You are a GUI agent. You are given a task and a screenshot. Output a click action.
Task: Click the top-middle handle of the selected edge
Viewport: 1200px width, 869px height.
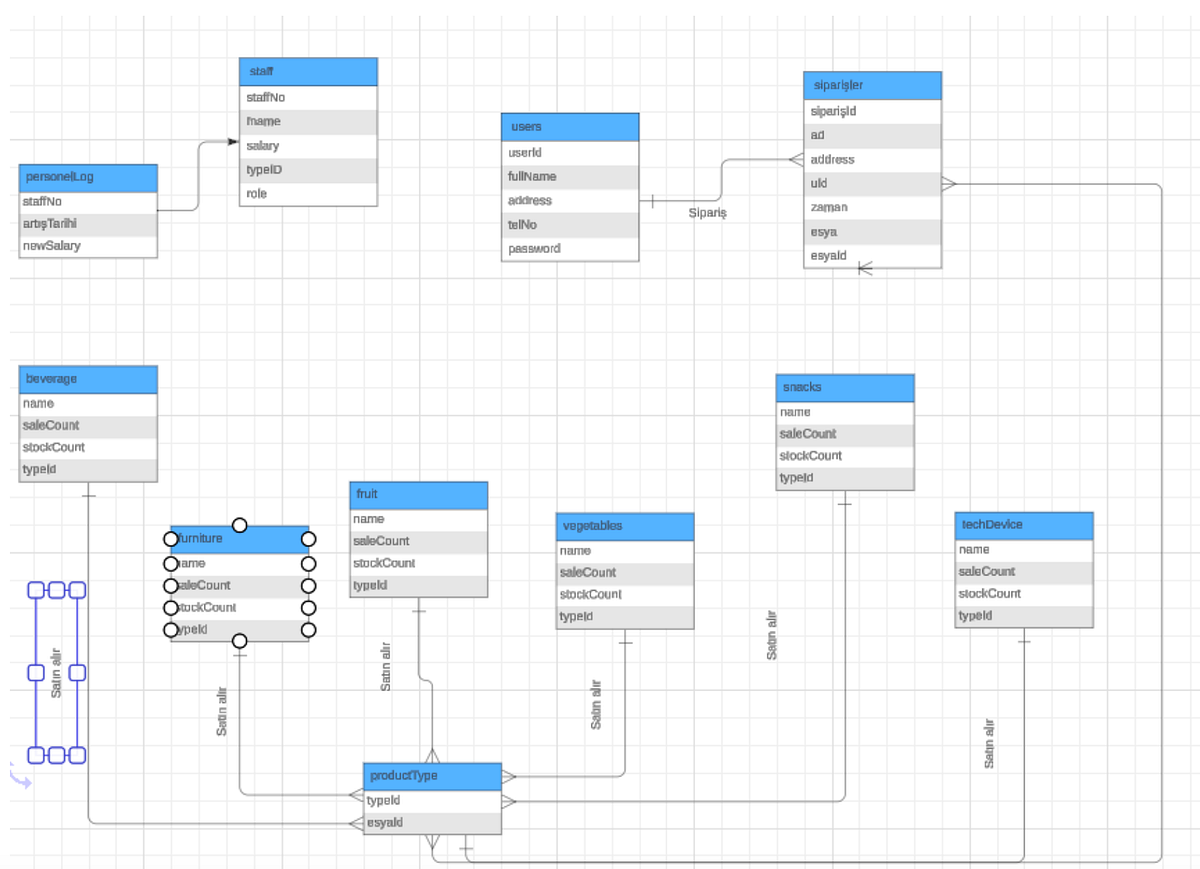(x=57, y=589)
